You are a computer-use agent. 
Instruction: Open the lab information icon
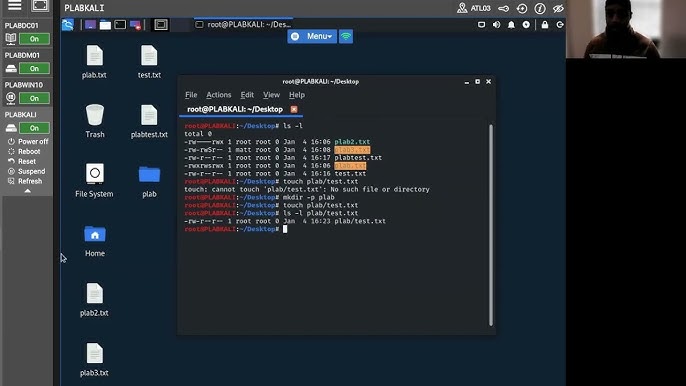click(540, 8)
